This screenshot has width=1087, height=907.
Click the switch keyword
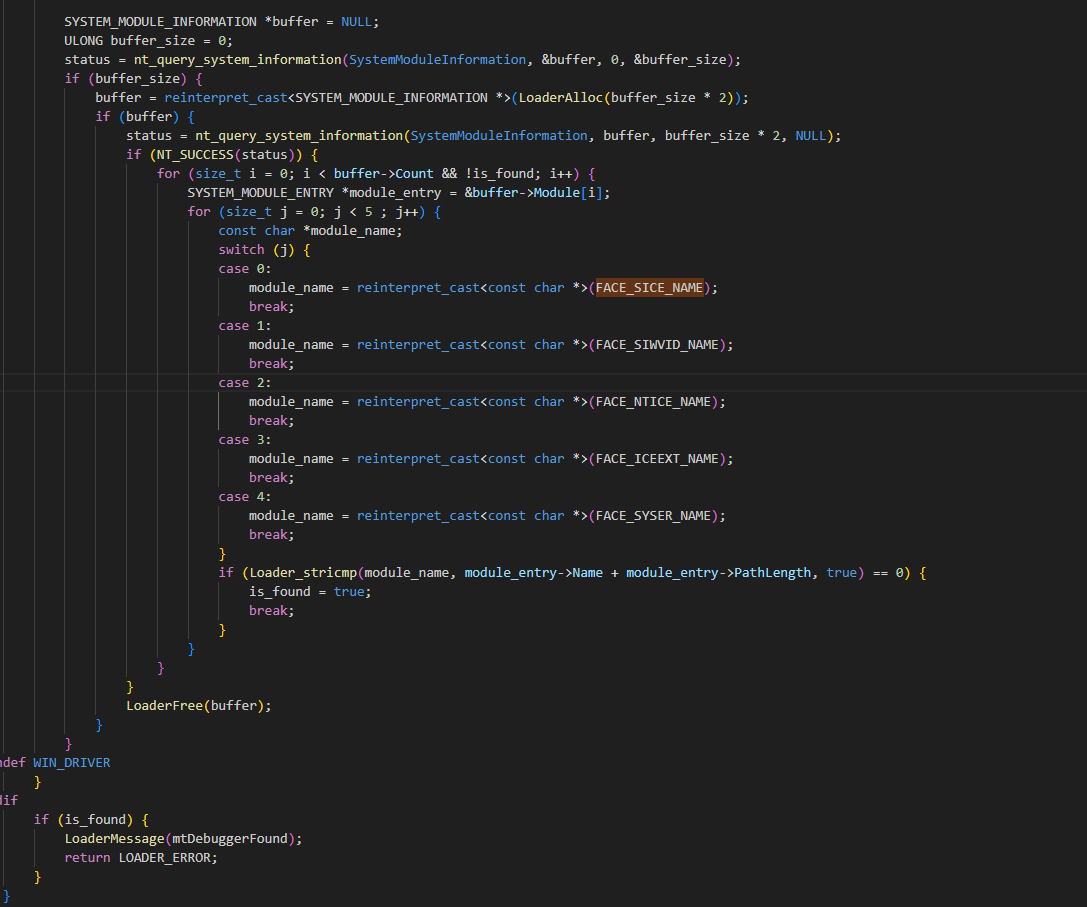[x=241, y=250]
